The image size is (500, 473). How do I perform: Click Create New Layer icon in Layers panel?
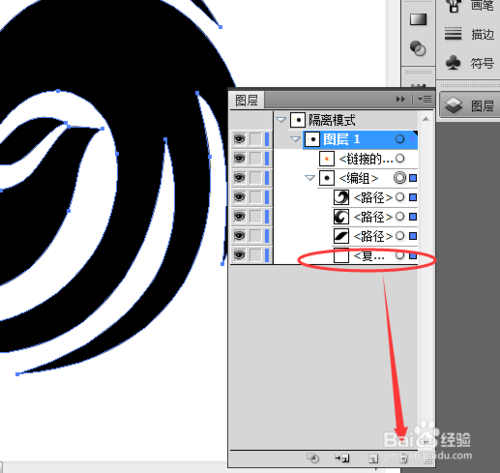coord(373,459)
